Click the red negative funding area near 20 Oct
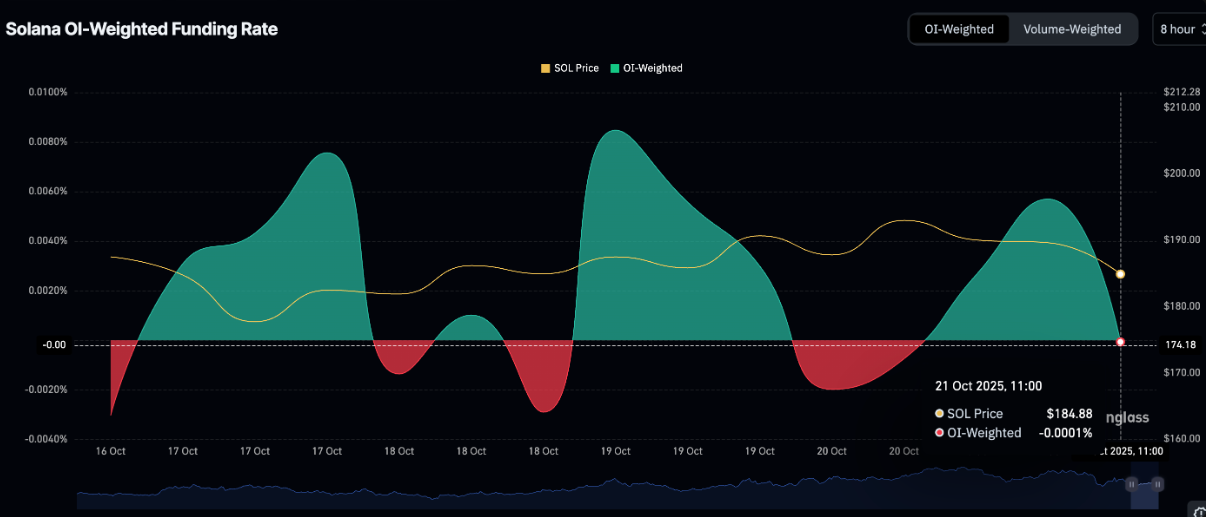1206x517 pixels. 838,370
